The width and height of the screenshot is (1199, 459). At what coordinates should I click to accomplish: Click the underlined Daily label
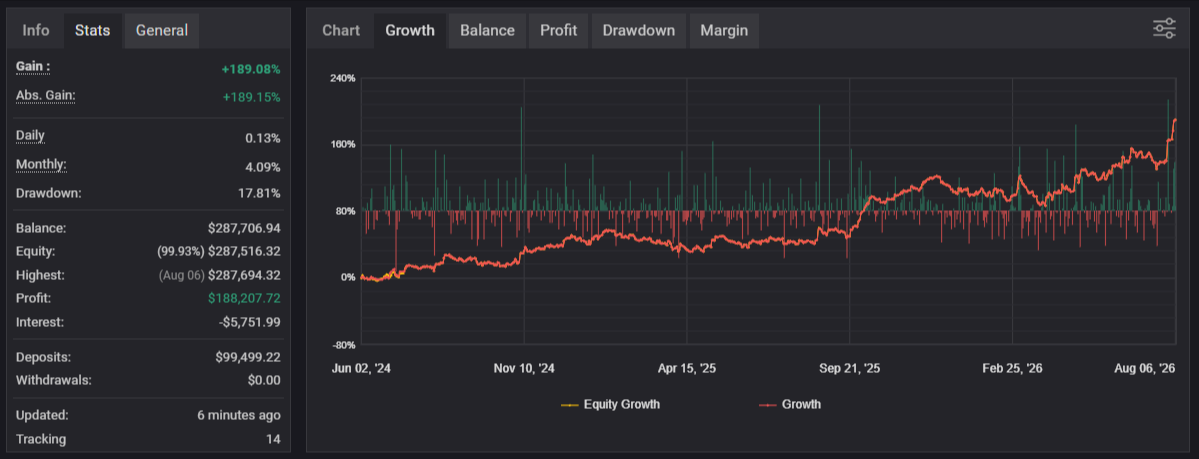tap(31, 136)
